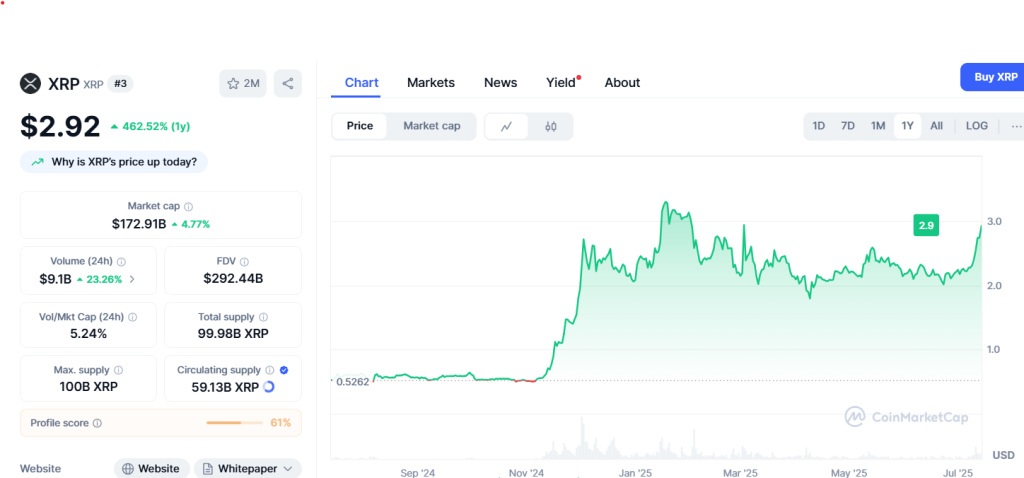The width and height of the screenshot is (1024, 478).
Task: Select the 1M time range
Action: click(x=878, y=126)
